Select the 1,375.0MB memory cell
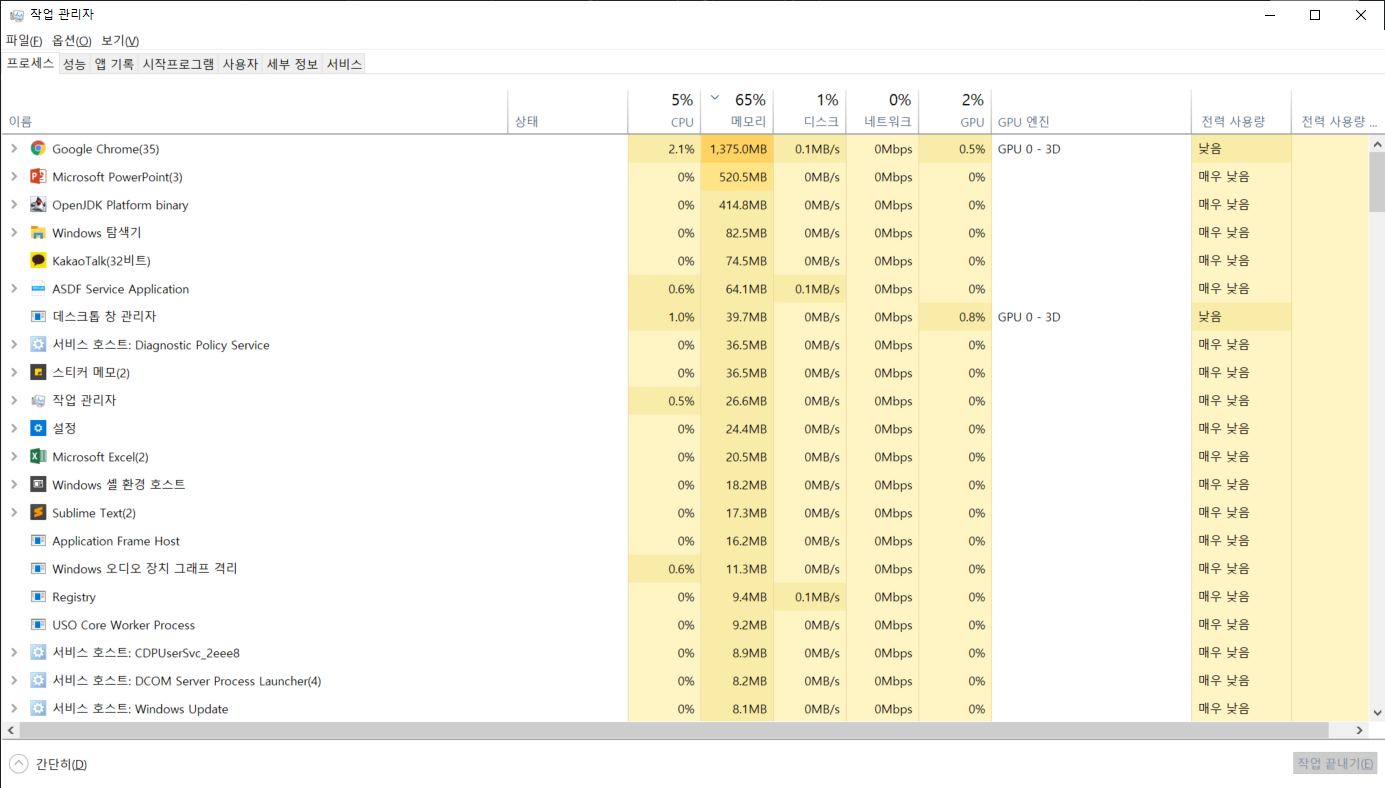The image size is (1385, 788). pyautogui.click(x=737, y=149)
